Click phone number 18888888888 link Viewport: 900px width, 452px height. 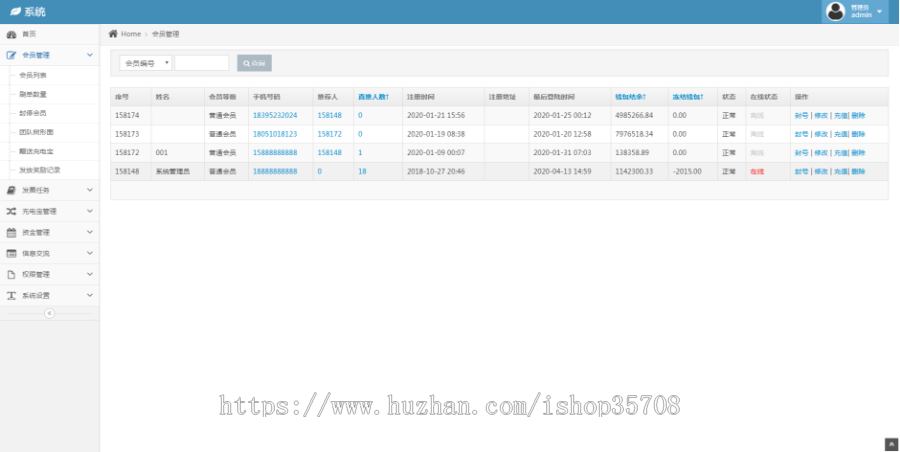point(275,172)
